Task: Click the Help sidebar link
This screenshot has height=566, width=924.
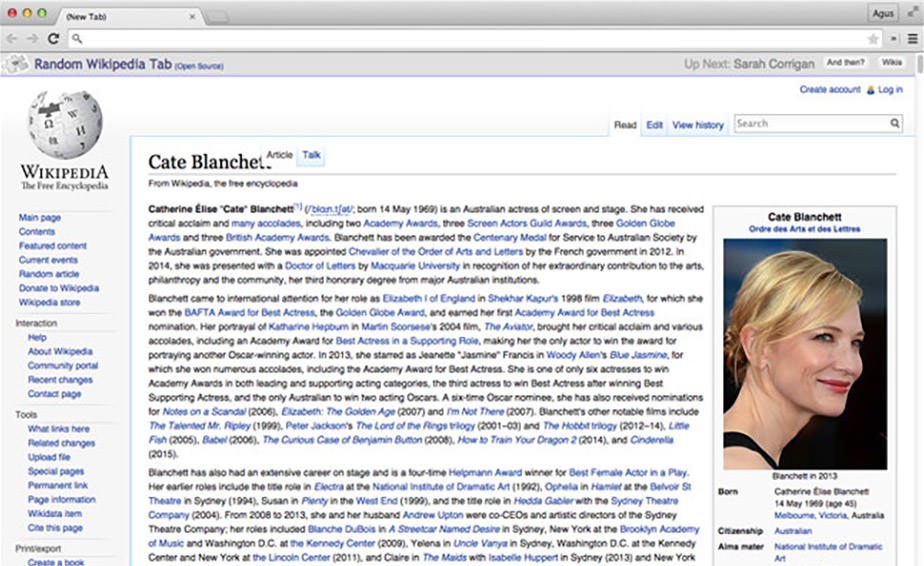Action: tap(37, 337)
